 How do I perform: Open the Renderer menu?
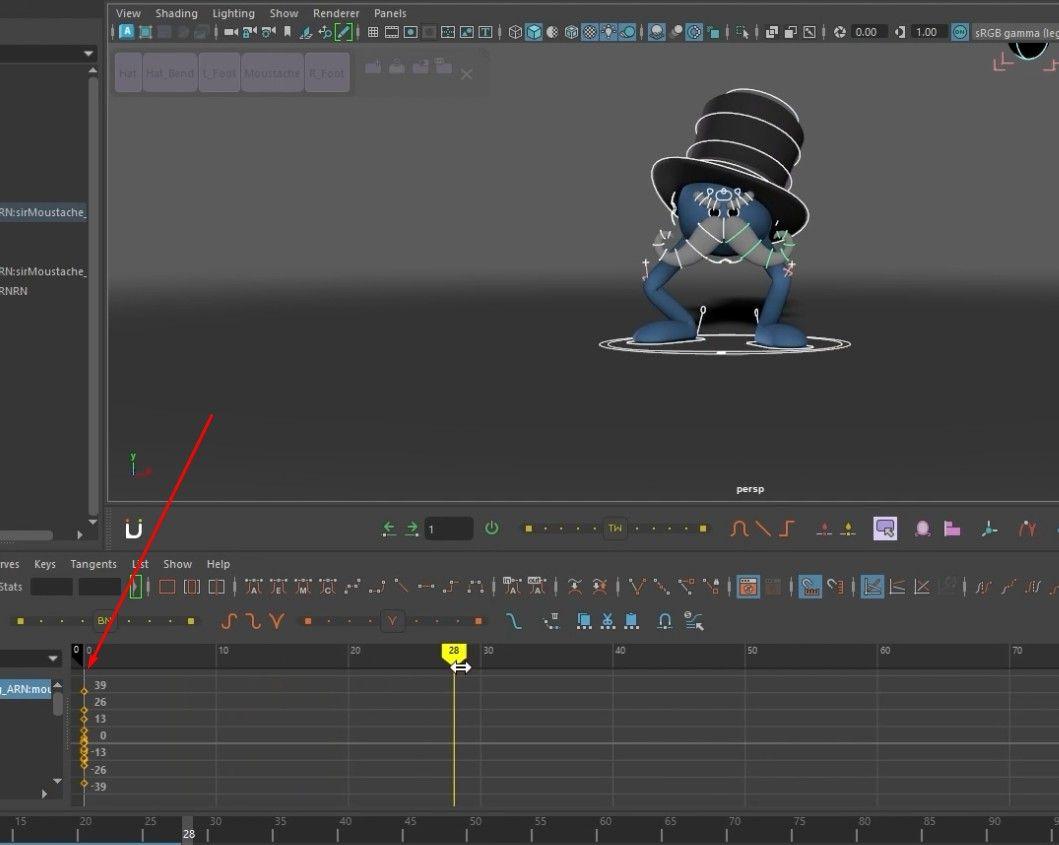336,13
